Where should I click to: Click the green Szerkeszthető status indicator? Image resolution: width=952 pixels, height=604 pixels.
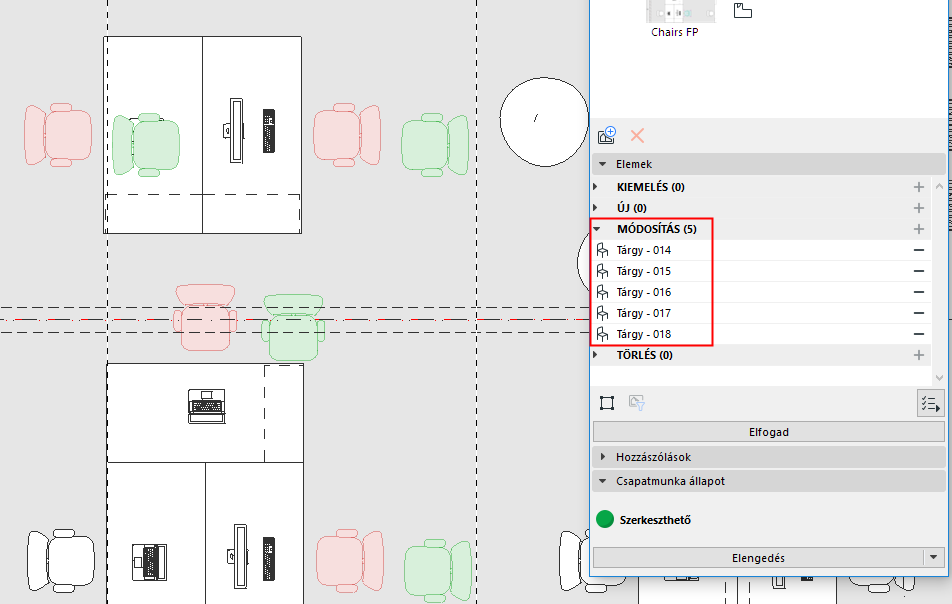click(x=605, y=520)
